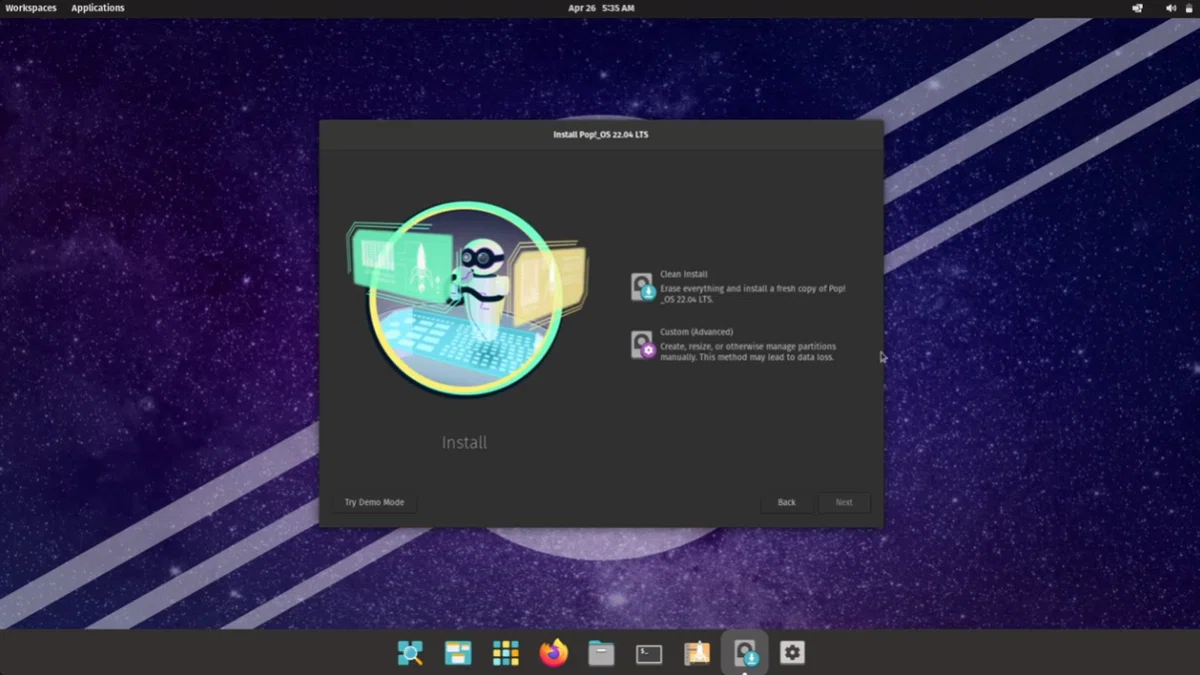Open Pop!_Shop rocket dock icon
This screenshot has height=675, width=1200.
[x=697, y=654]
